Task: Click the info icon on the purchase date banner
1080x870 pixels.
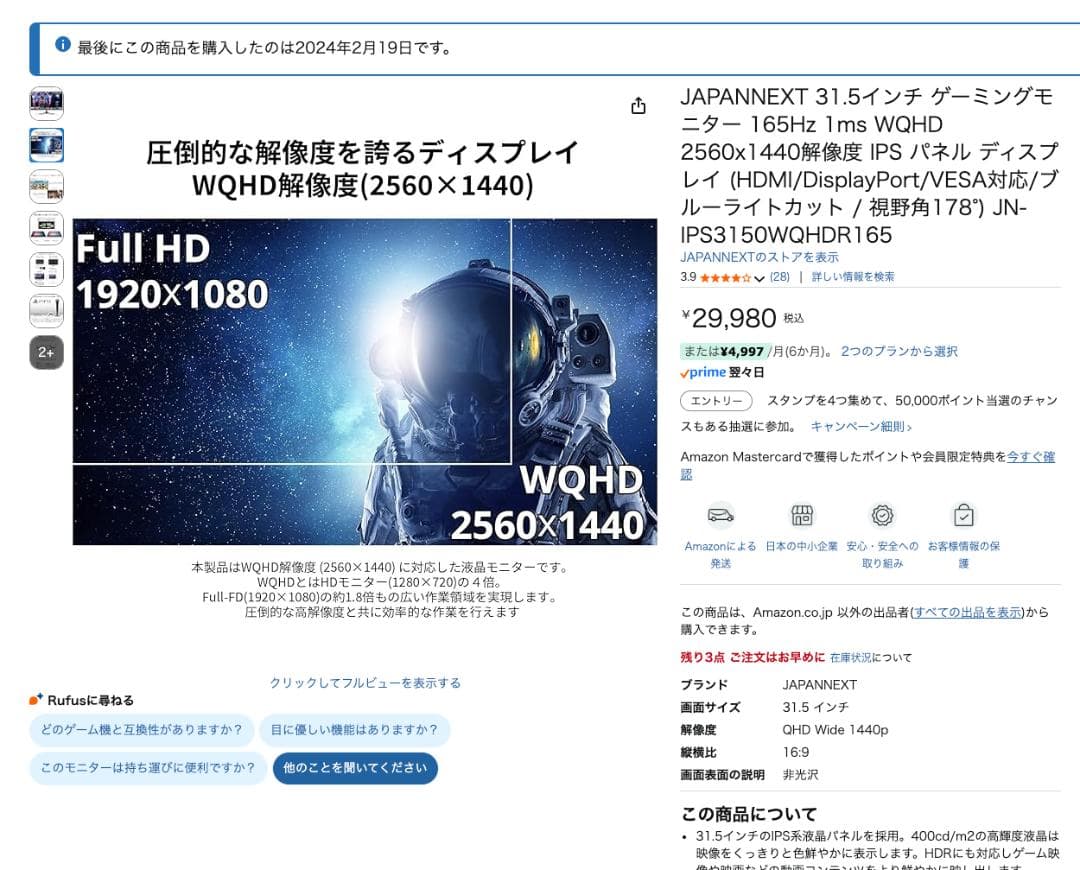Action: 62,44
